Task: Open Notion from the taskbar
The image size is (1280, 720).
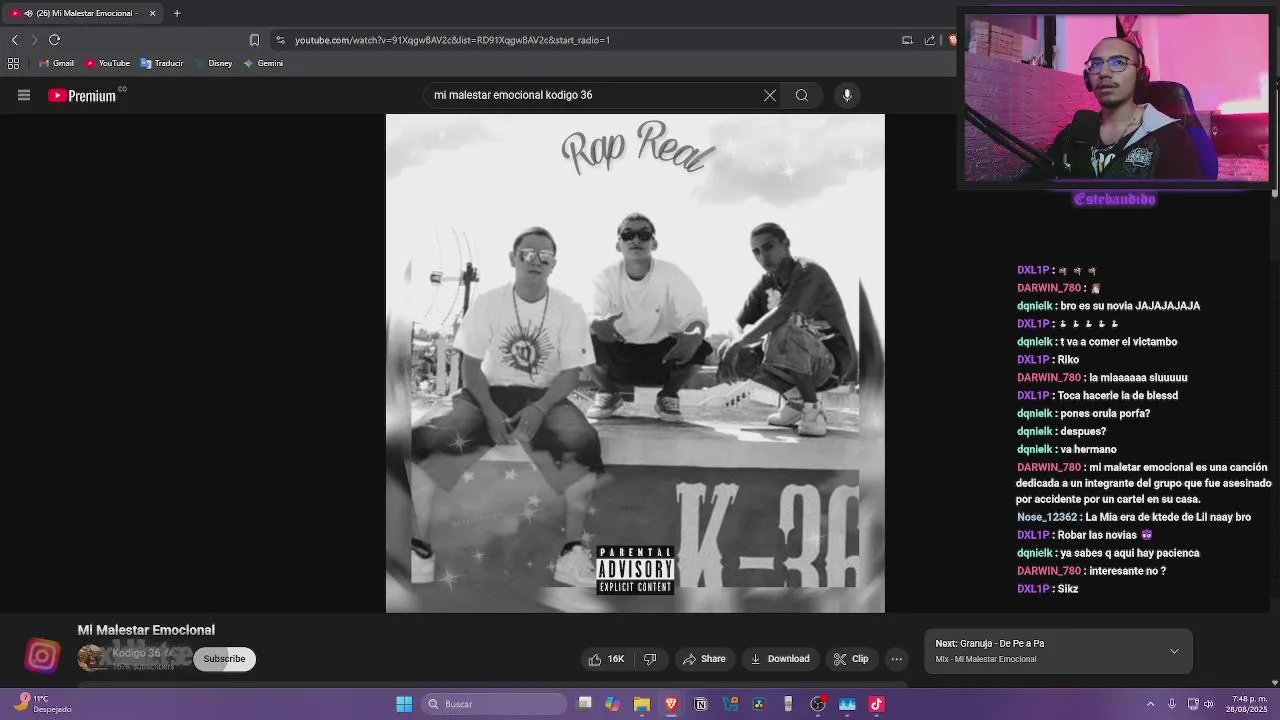Action: [x=700, y=704]
